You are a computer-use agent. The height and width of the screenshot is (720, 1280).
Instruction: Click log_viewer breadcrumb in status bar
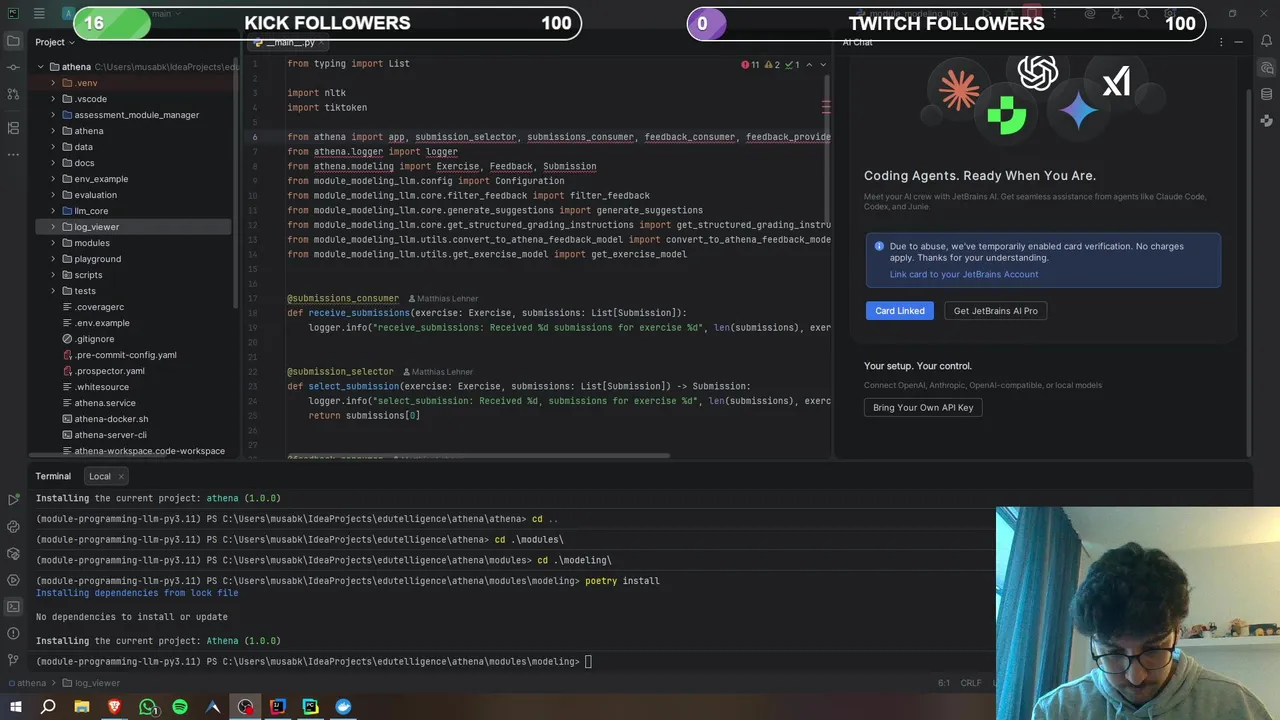[91, 683]
